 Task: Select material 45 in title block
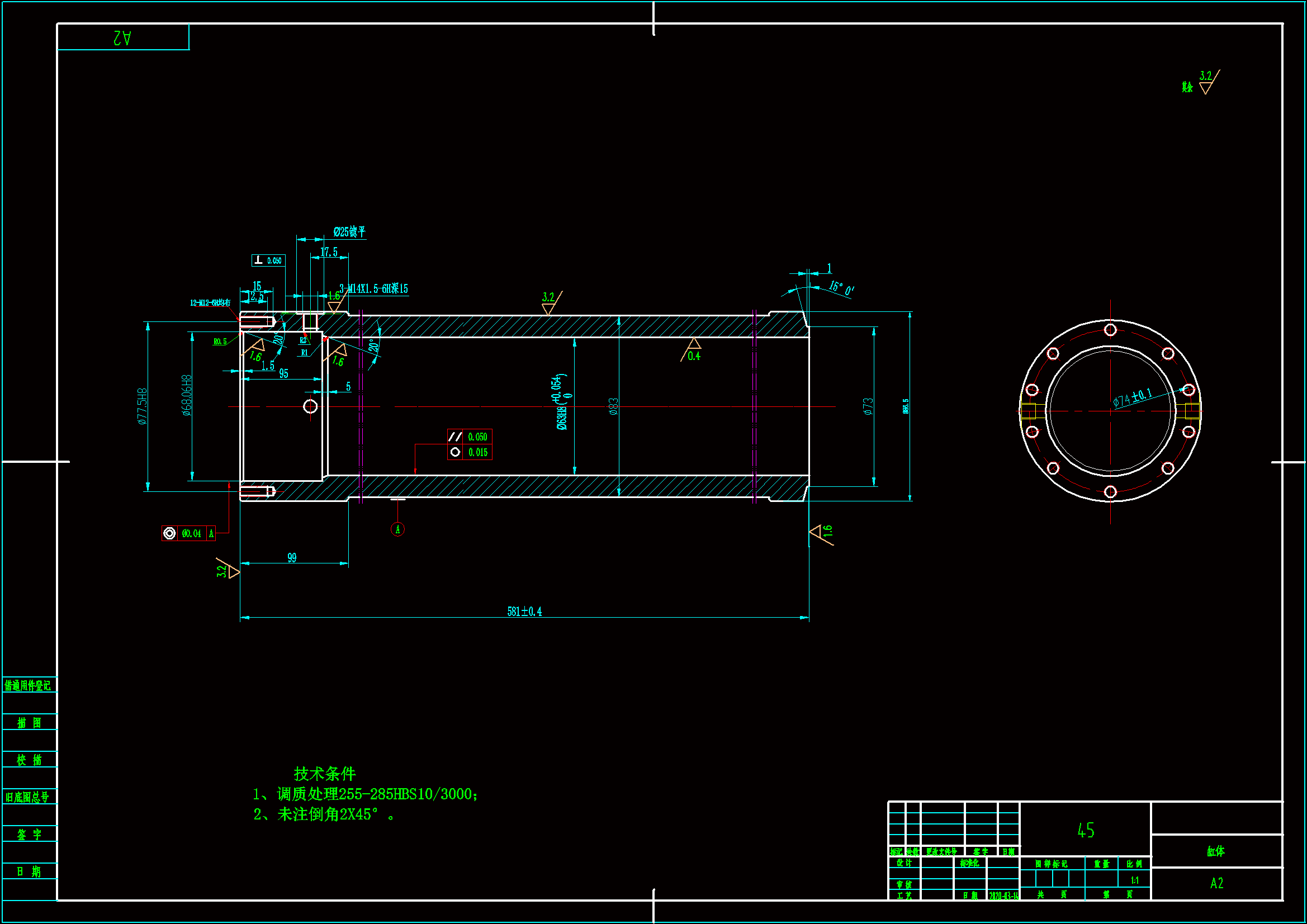pyautogui.click(x=1086, y=831)
